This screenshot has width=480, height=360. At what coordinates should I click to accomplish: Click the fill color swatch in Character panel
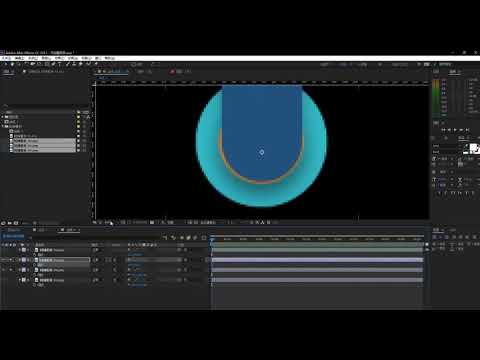(x=473, y=147)
